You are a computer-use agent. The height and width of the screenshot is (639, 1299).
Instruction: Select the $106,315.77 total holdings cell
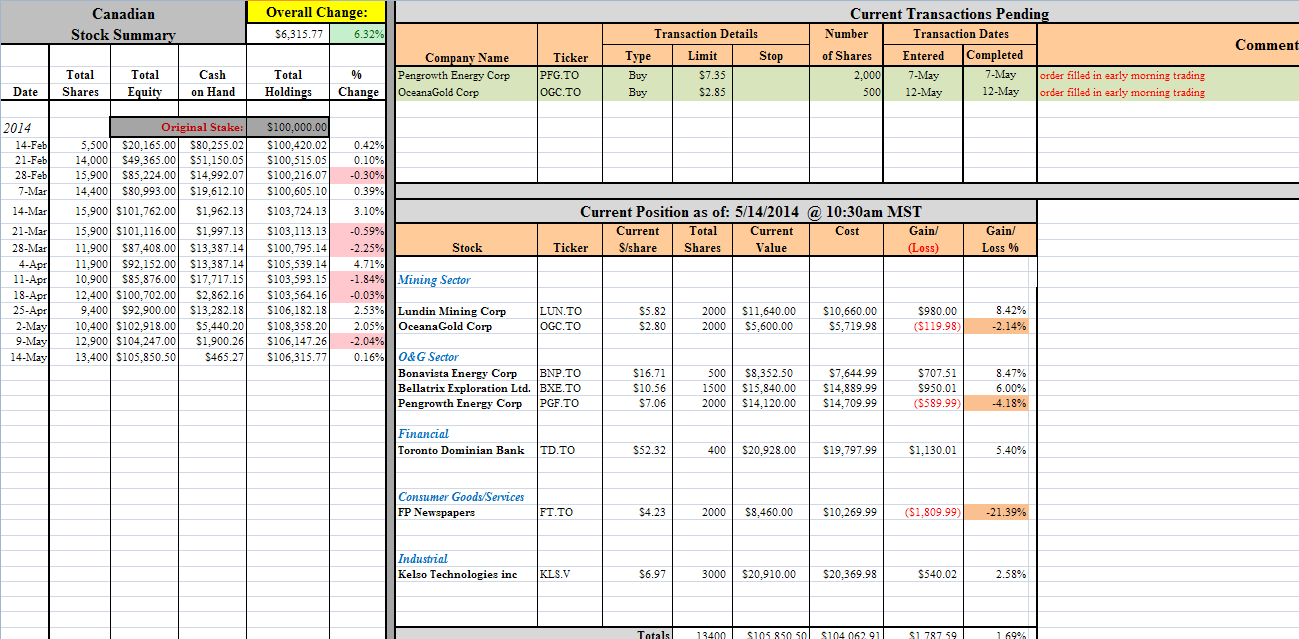click(x=288, y=357)
